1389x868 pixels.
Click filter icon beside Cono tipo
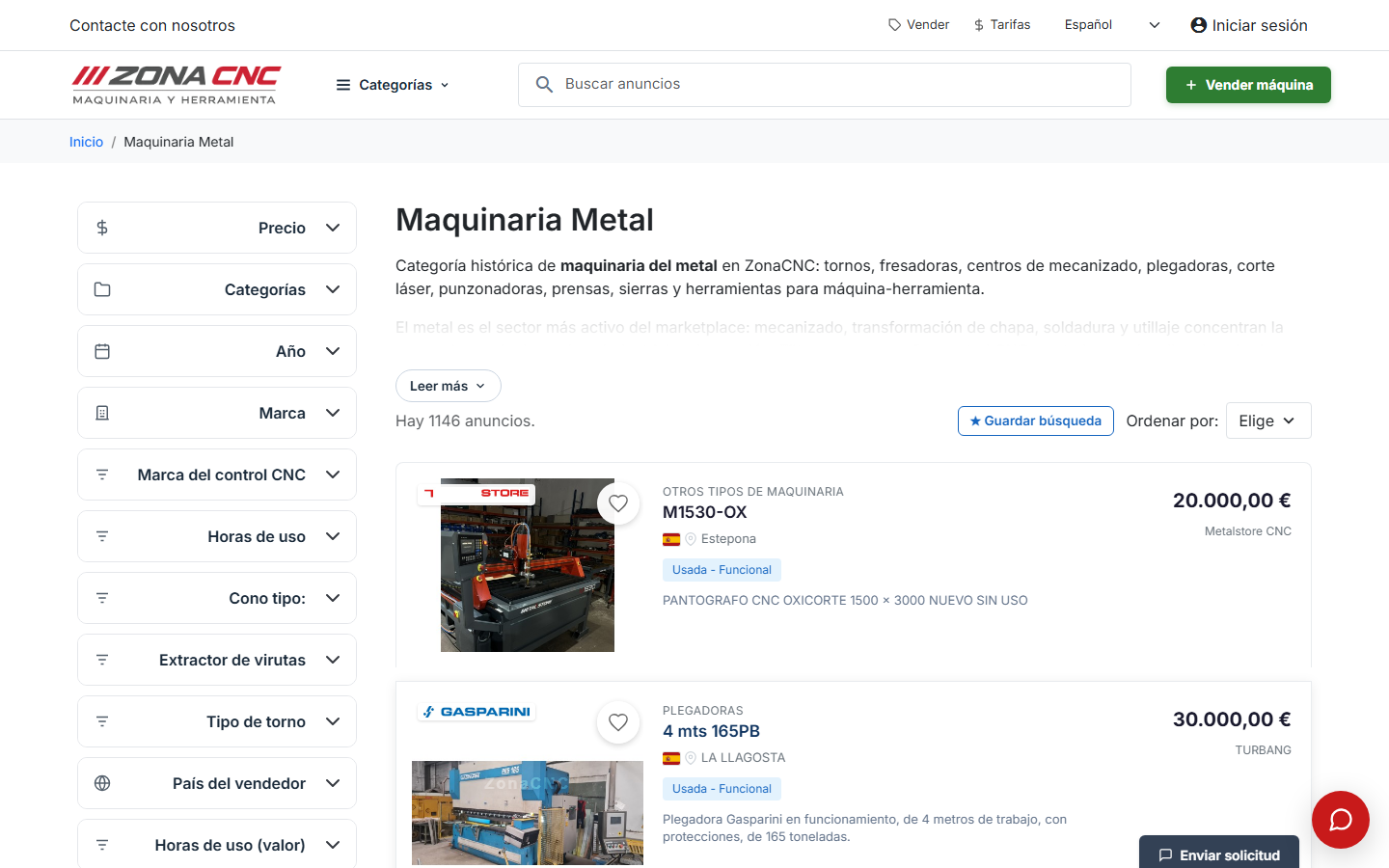pyautogui.click(x=102, y=598)
